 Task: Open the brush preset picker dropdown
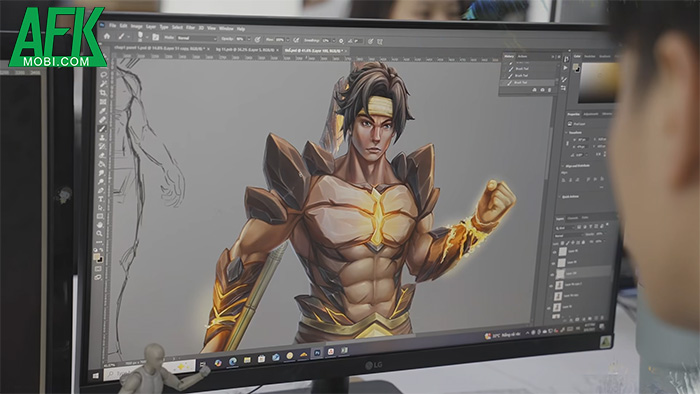click(147, 37)
